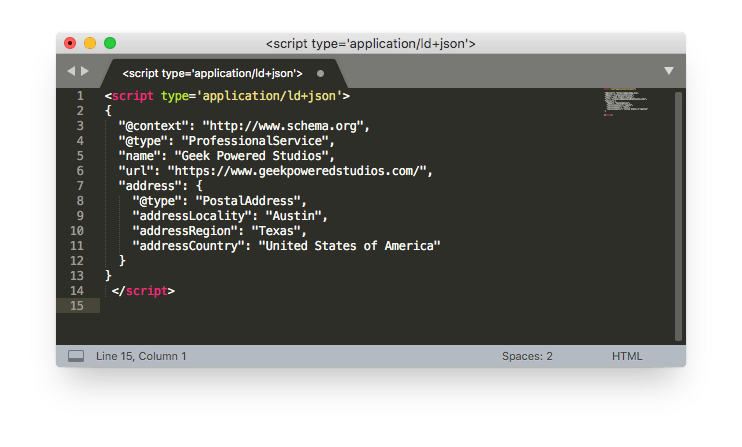
Task: Click "PostalAddress" value
Action: pyautogui.click(x=247, y=201)
